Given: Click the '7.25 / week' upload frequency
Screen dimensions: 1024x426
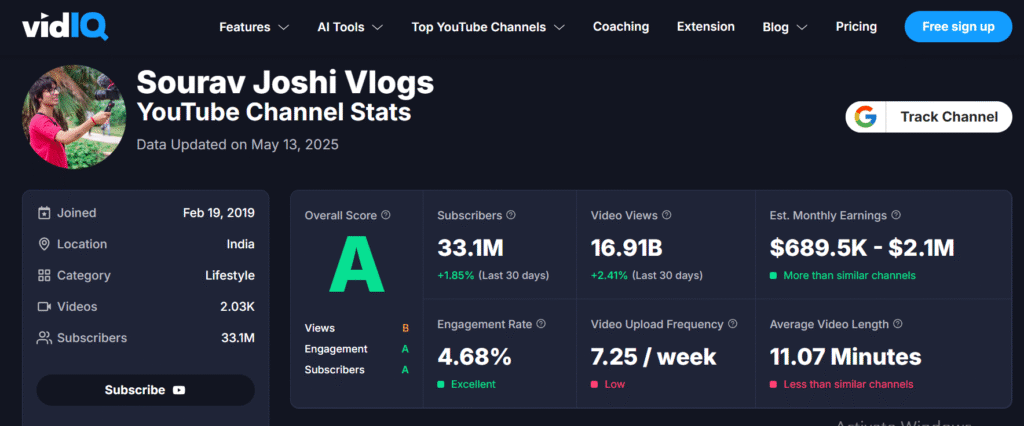Looking at the screenshot, I should tap(654, 357).
